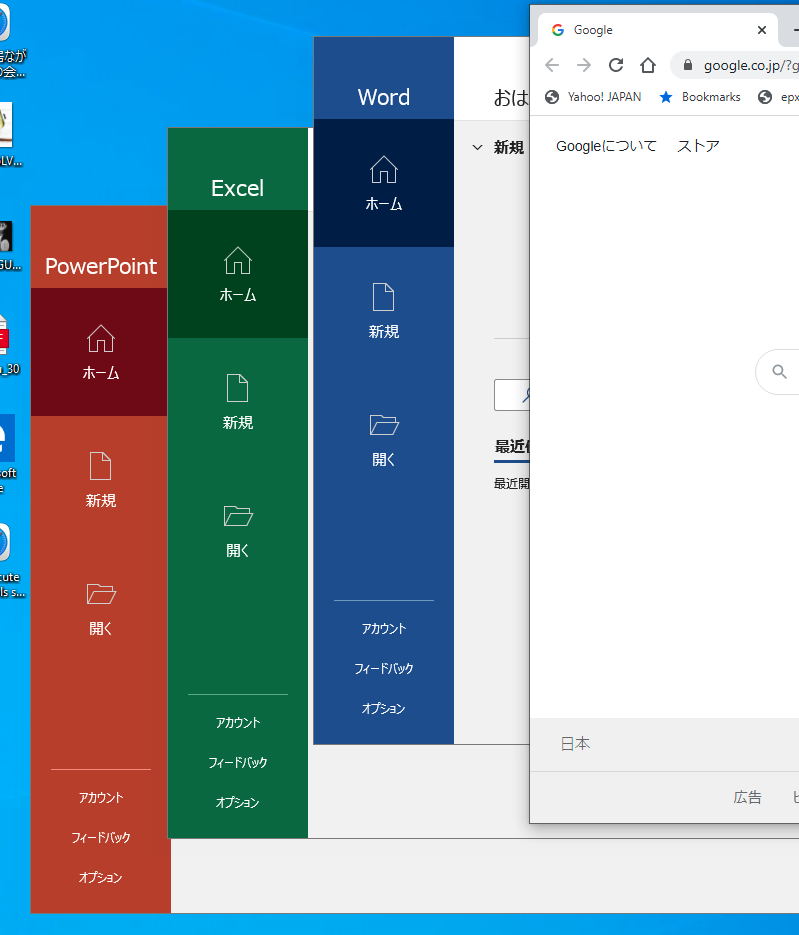799x935 pixels.
Task: Click Chrome home button
Action: 648,65
